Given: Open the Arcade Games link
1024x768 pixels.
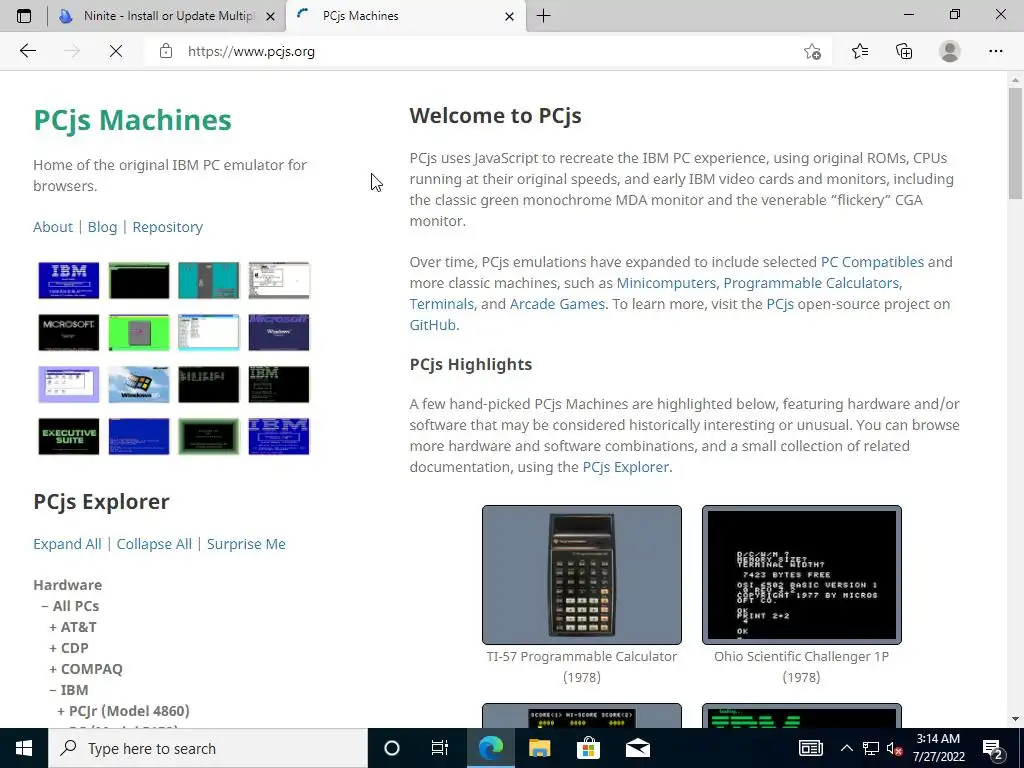Looking at the screenshot, I should pos(557,304).
